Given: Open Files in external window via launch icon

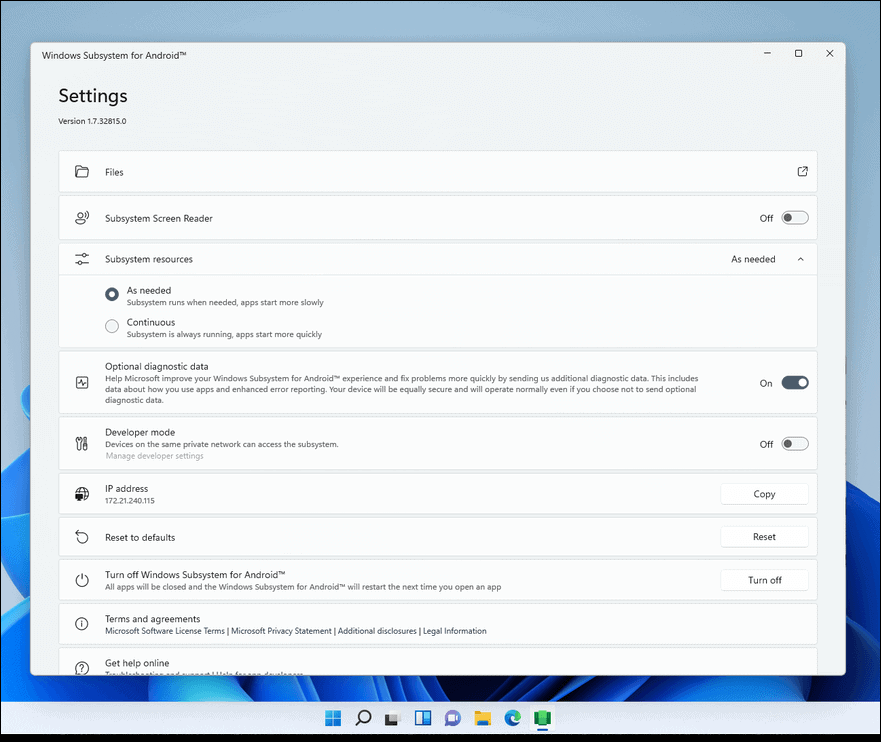Looking at the screenshot, I should coord(802,171).
